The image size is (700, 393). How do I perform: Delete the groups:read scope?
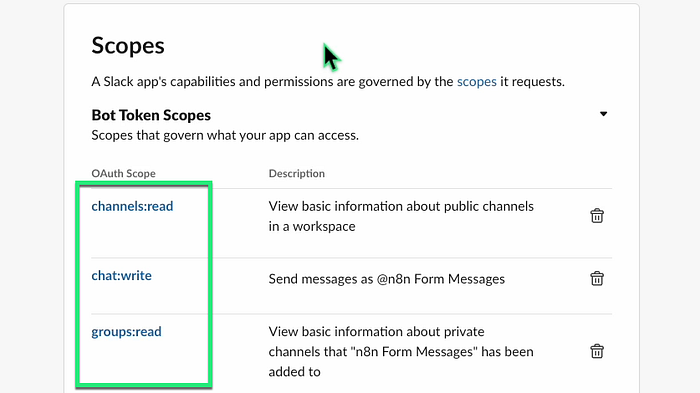597,351
